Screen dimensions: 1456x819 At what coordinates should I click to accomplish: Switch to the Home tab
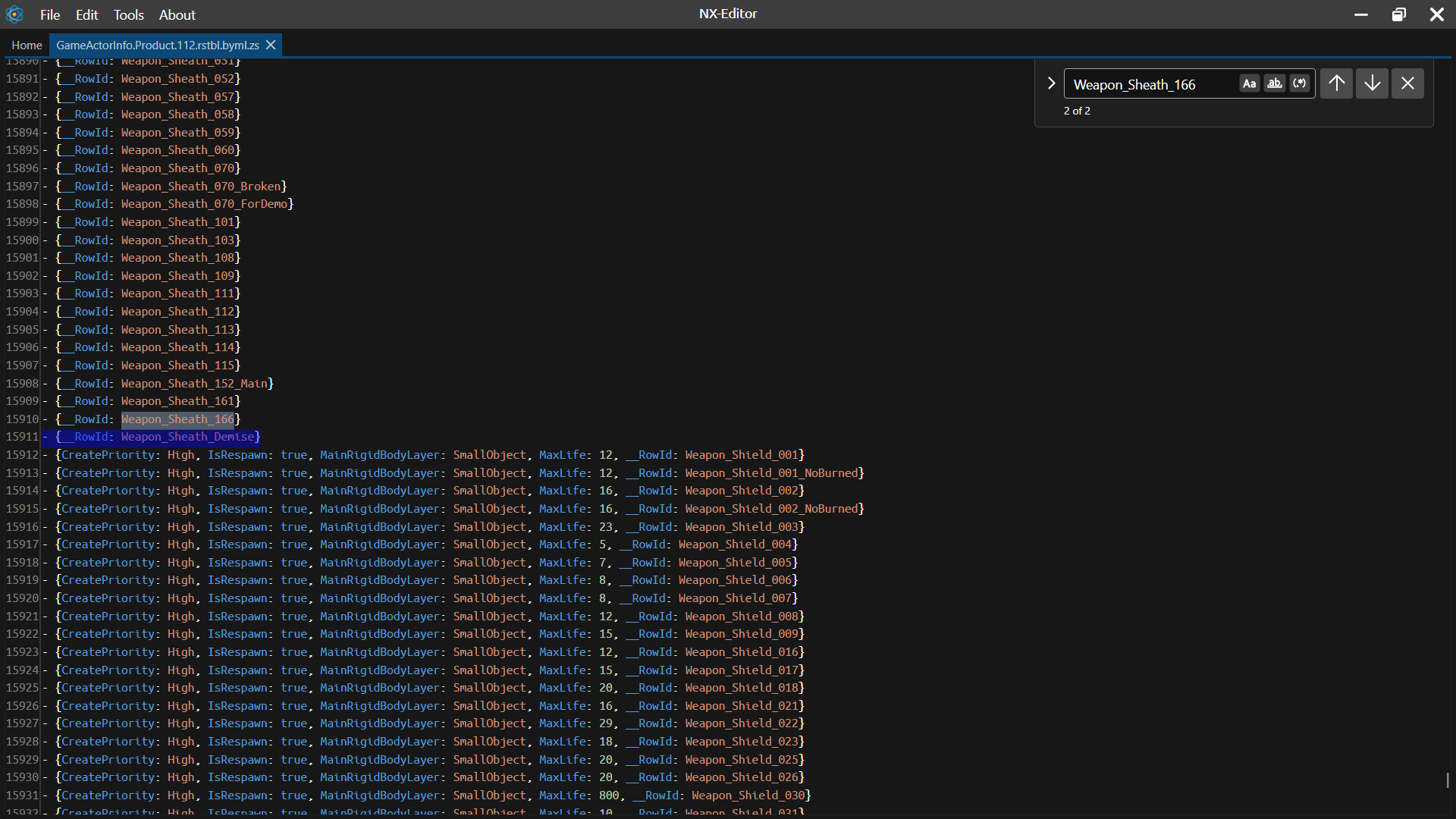point(27,45)
